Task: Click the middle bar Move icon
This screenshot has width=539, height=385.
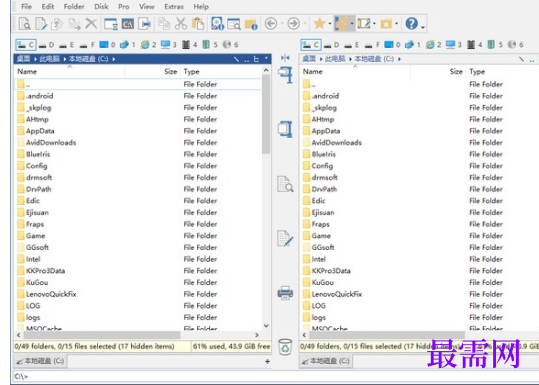Action: coord(285,129)
